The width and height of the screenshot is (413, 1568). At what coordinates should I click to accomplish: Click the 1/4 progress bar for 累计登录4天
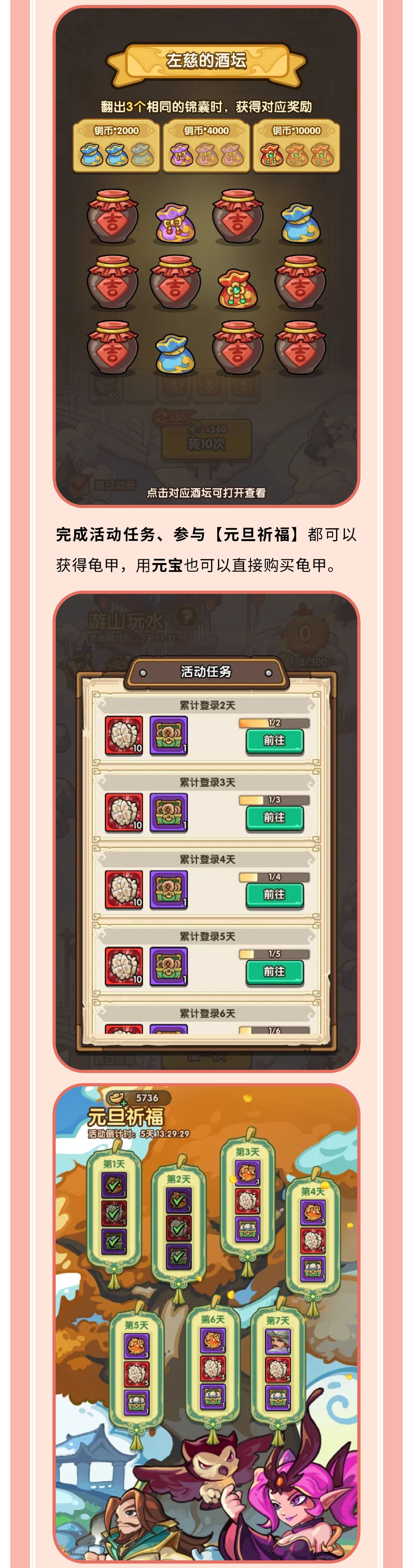(274, 877)
